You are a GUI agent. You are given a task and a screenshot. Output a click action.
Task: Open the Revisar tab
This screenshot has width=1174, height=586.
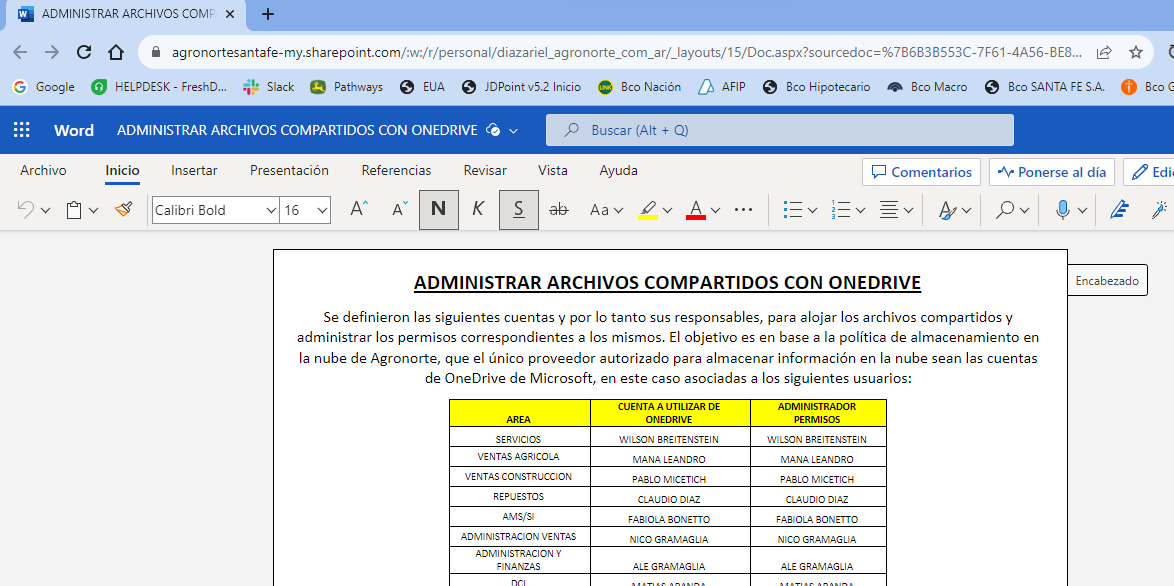485,171
